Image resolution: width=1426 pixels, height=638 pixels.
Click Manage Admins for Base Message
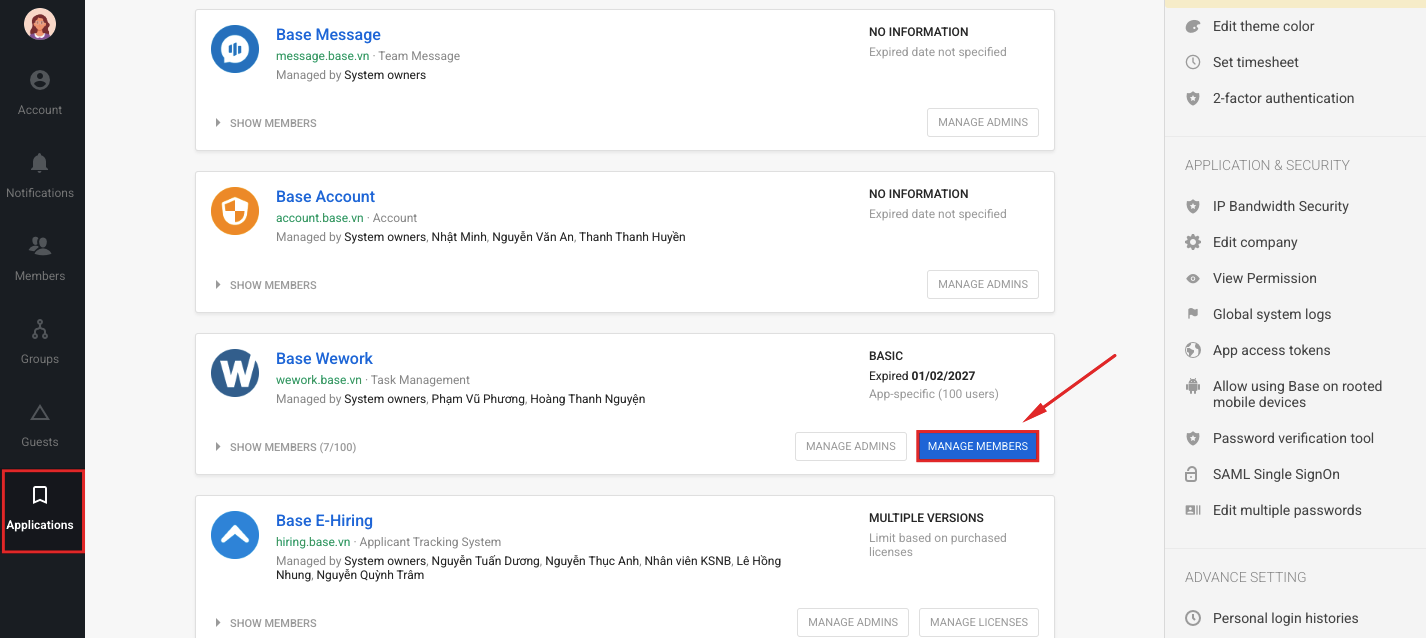pos(983,122)
